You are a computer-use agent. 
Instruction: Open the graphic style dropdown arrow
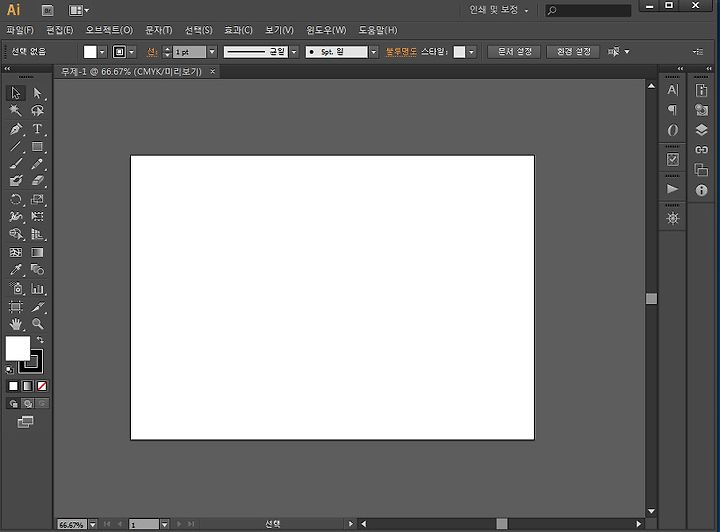(x=471, y=52)
